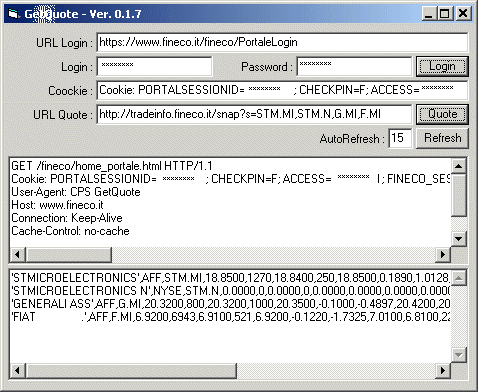This screenshot has width=478, height=392.
Task: Click the quotes pane's scroll-left arrow
Action: 18,370
